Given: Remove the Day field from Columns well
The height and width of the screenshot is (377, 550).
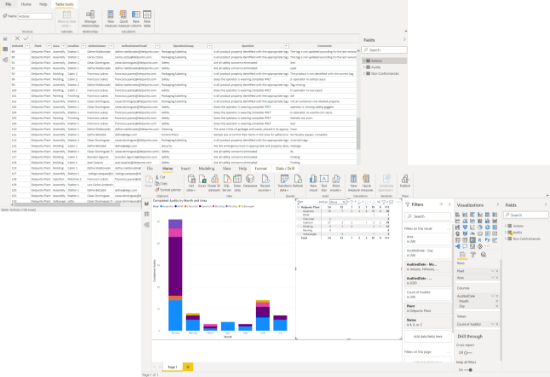Looking at the screenshot, I should [497, 306].
